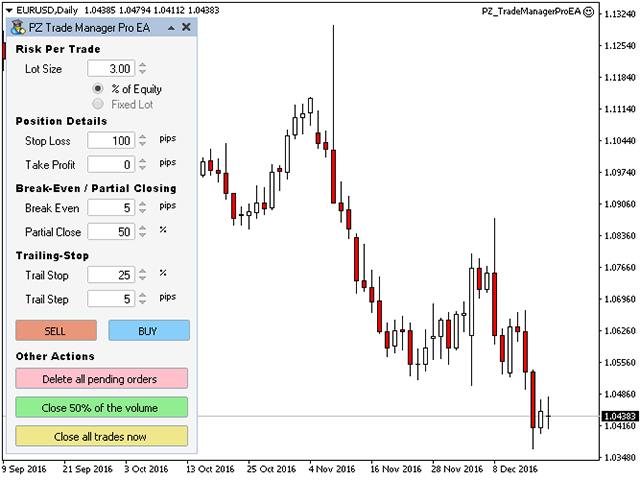Screen dimensions: 640x480
Task: Click the Partial Close percentage field
Action: point(111,232)
